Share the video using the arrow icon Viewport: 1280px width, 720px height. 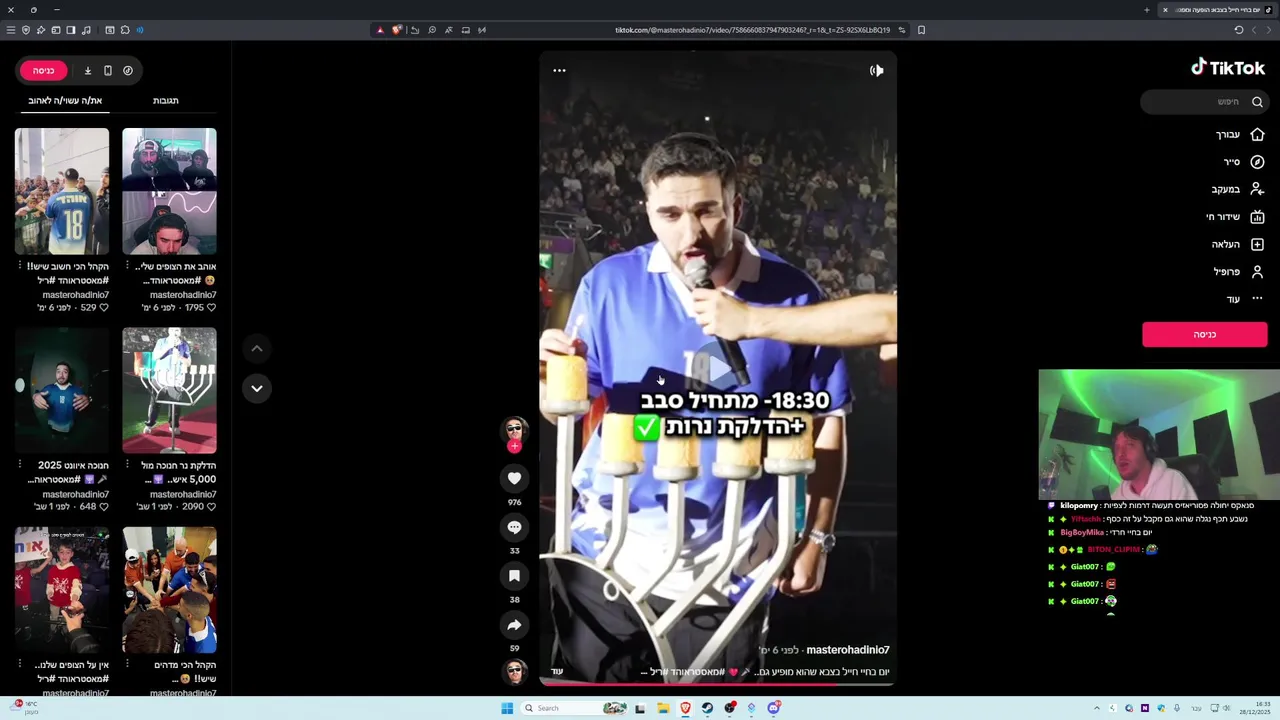(514, 625)
